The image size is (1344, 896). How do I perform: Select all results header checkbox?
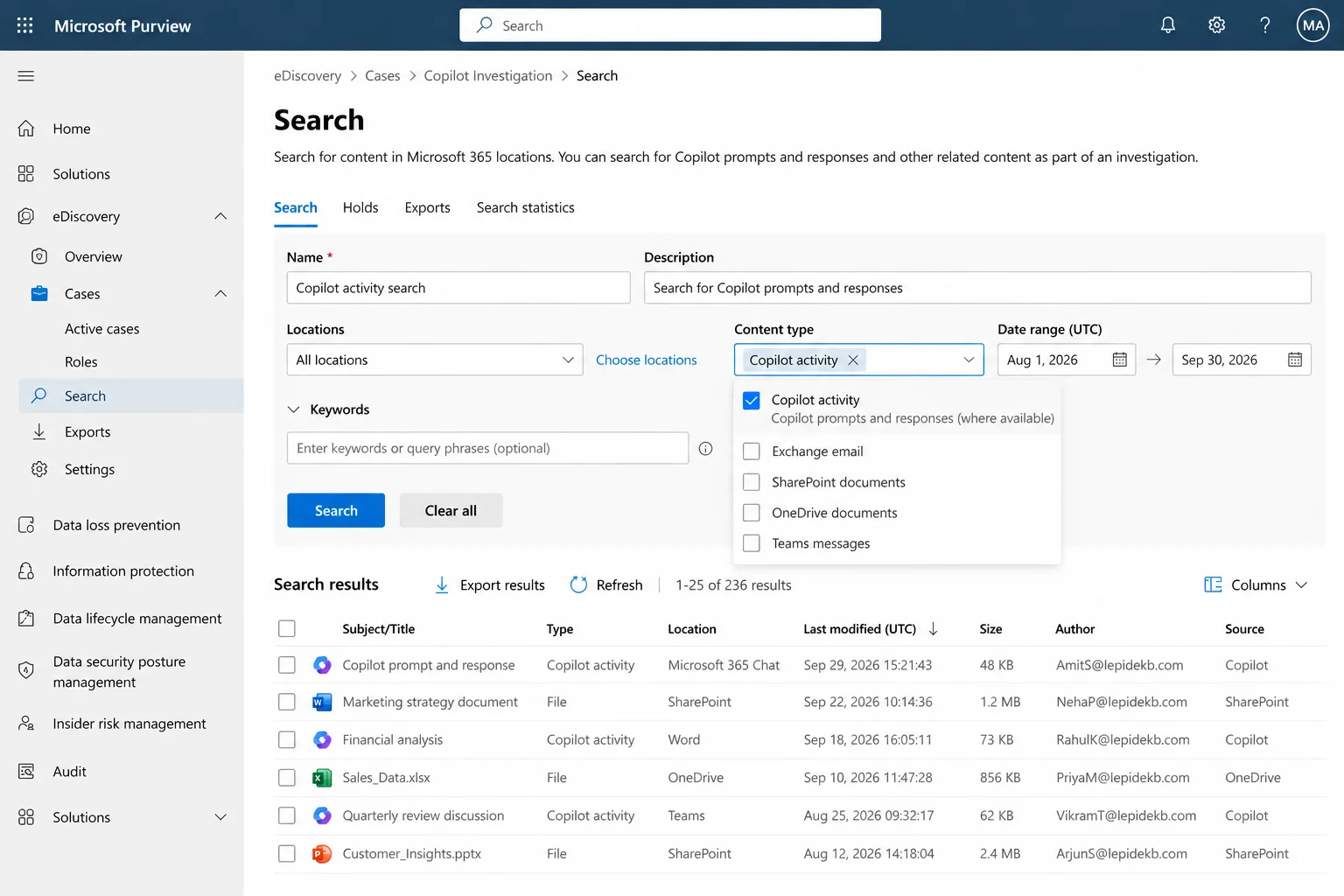[286, 628]
